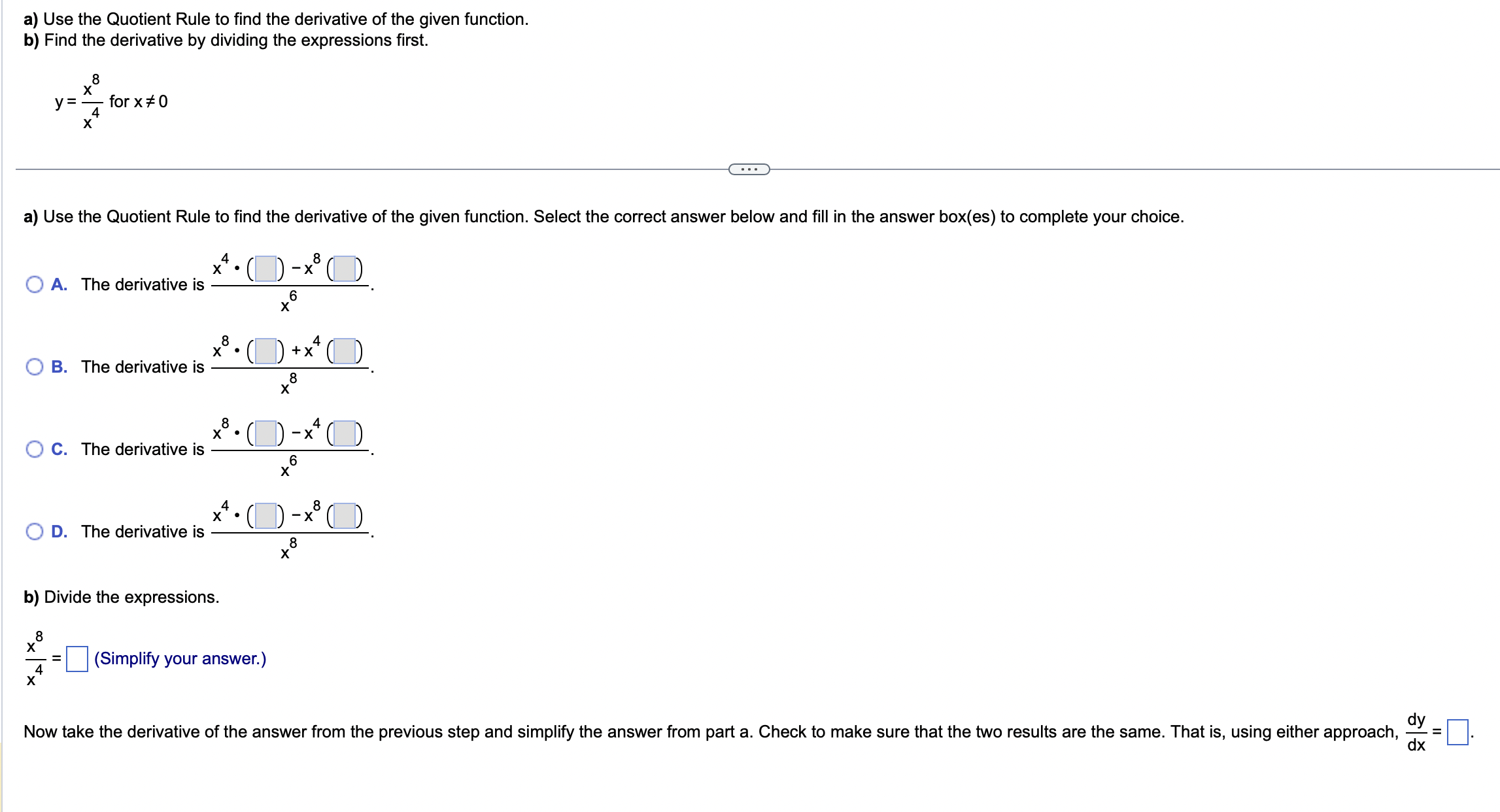This screenshot has width=1500, height=812.
Task: Click the second answer box in choice B
Action: 348,350
